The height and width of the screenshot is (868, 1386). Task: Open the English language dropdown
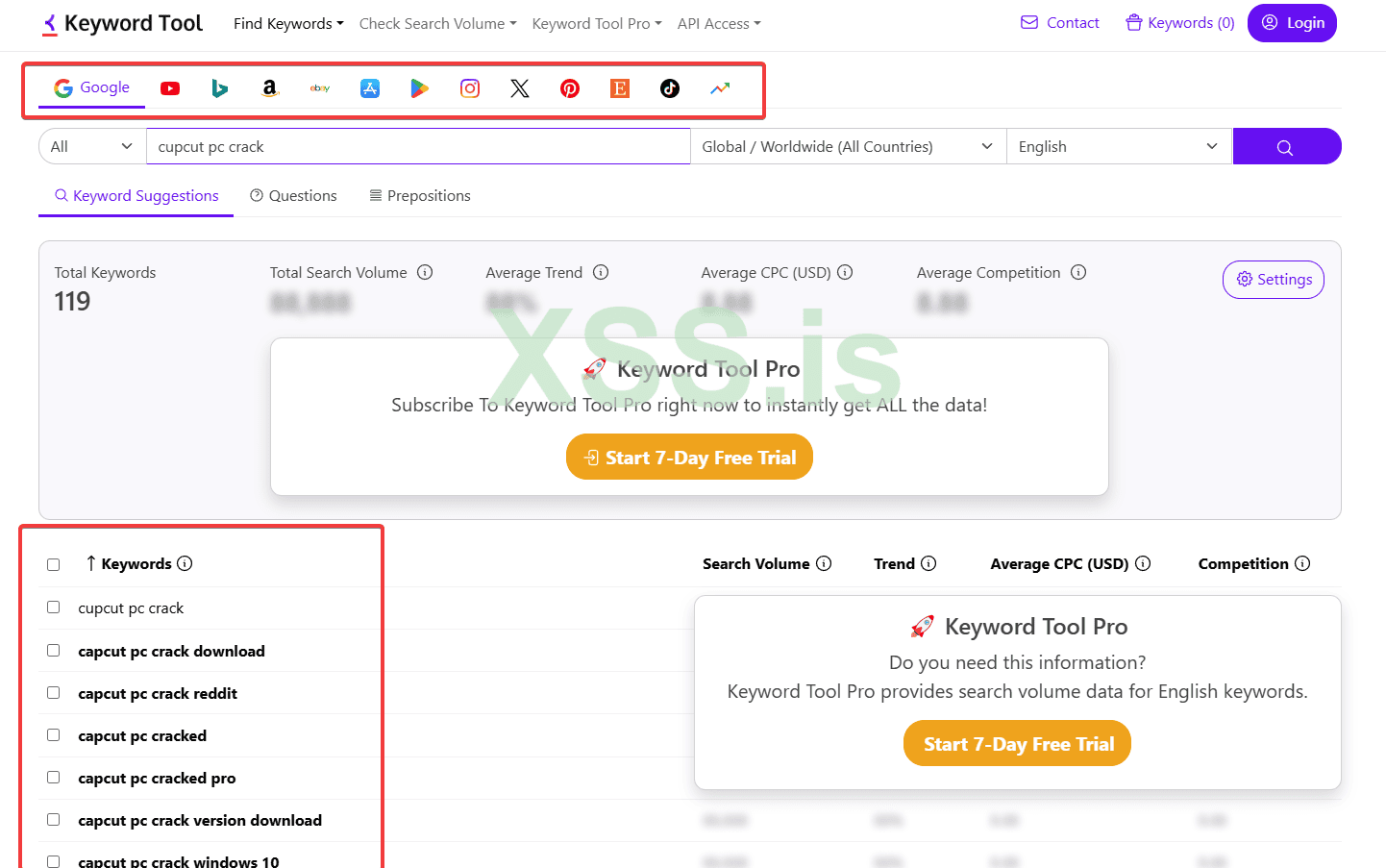point(1118,147)
